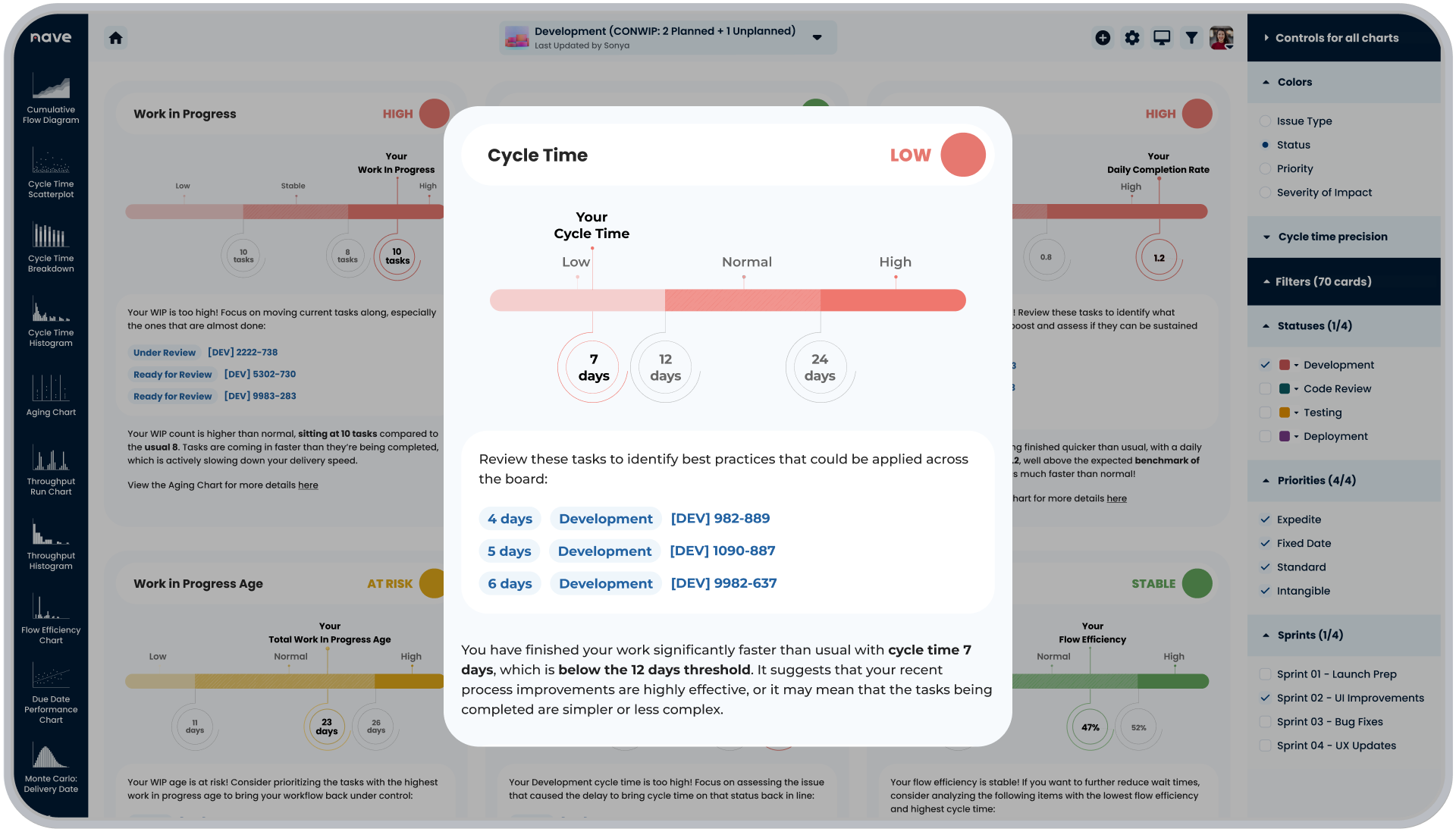Viewport: 1456px width, 832px height.
Task: Open task [DEV] 982-889 link
Action: point(720,518)
